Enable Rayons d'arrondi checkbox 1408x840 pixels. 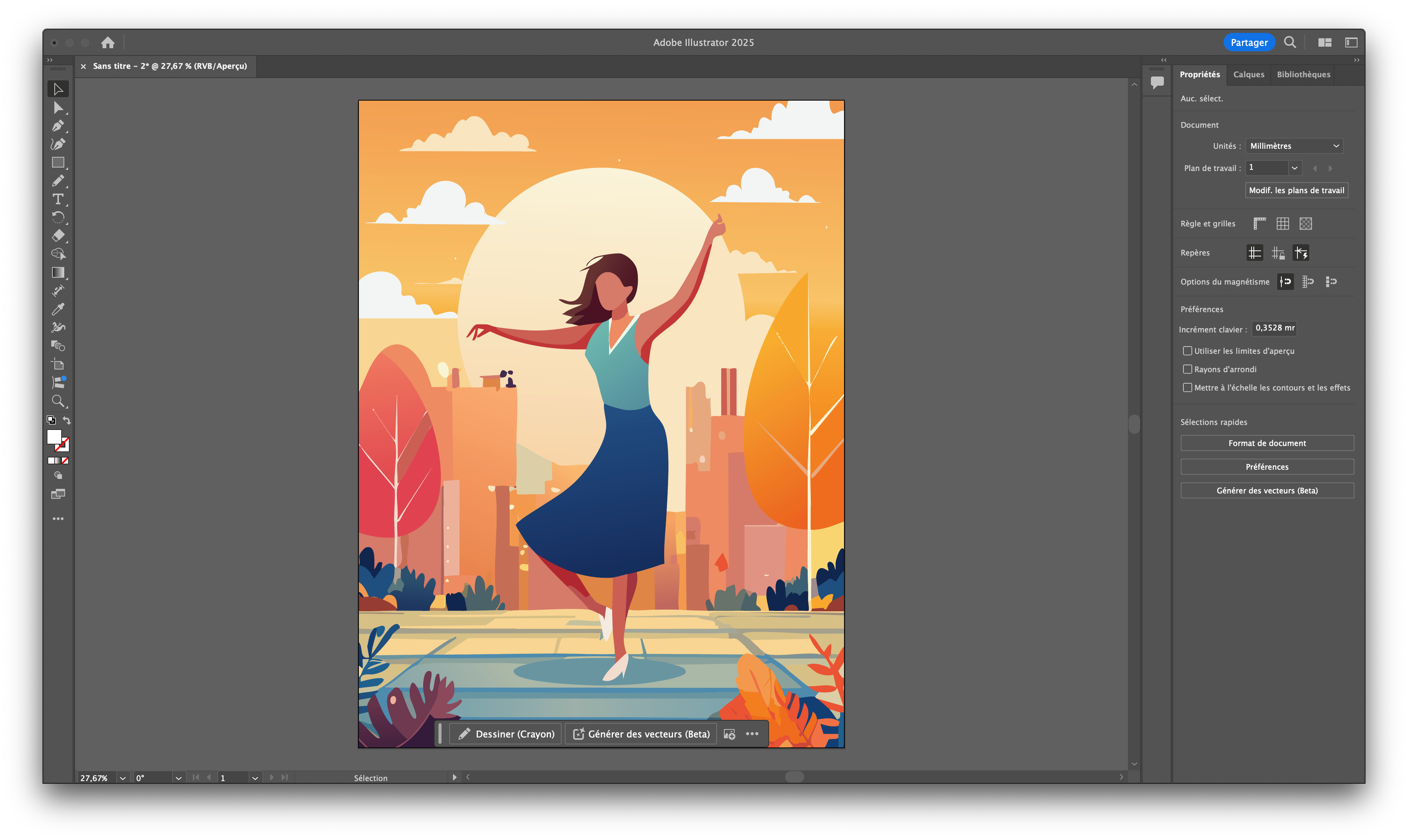tap(1187, 369)
